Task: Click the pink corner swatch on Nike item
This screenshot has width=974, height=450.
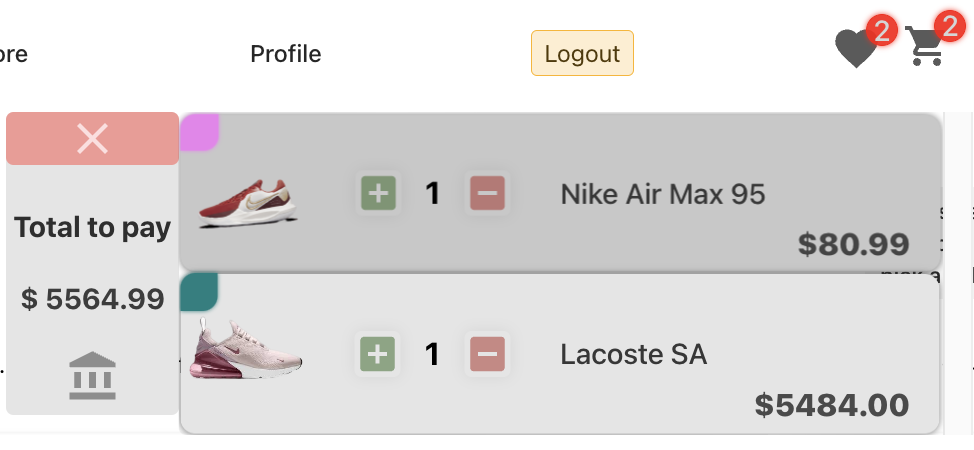Action: (x=198, y=132)
